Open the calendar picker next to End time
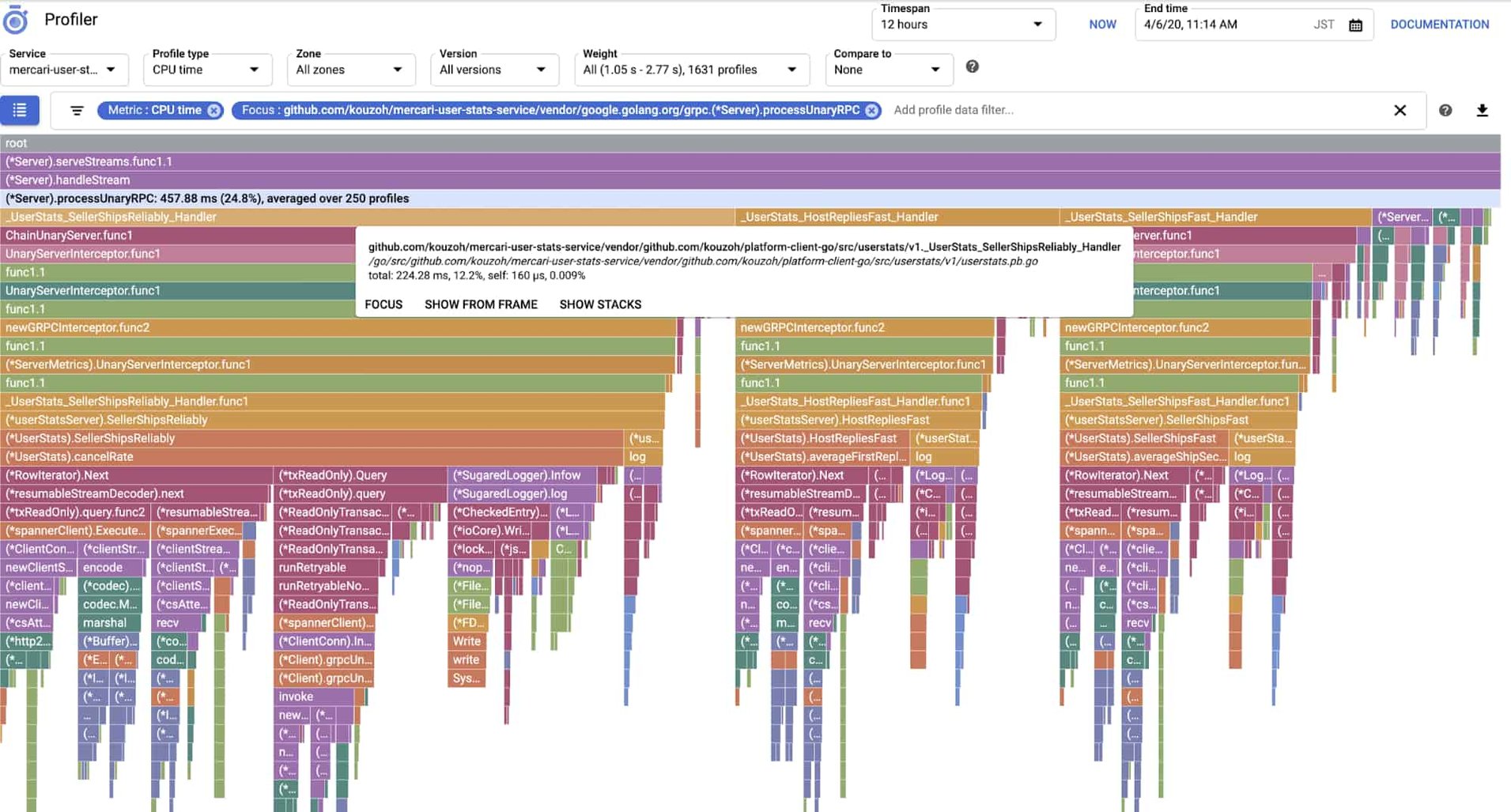Image resolution: width=1511 pixels, height=812 pixels. point(1355,25)
